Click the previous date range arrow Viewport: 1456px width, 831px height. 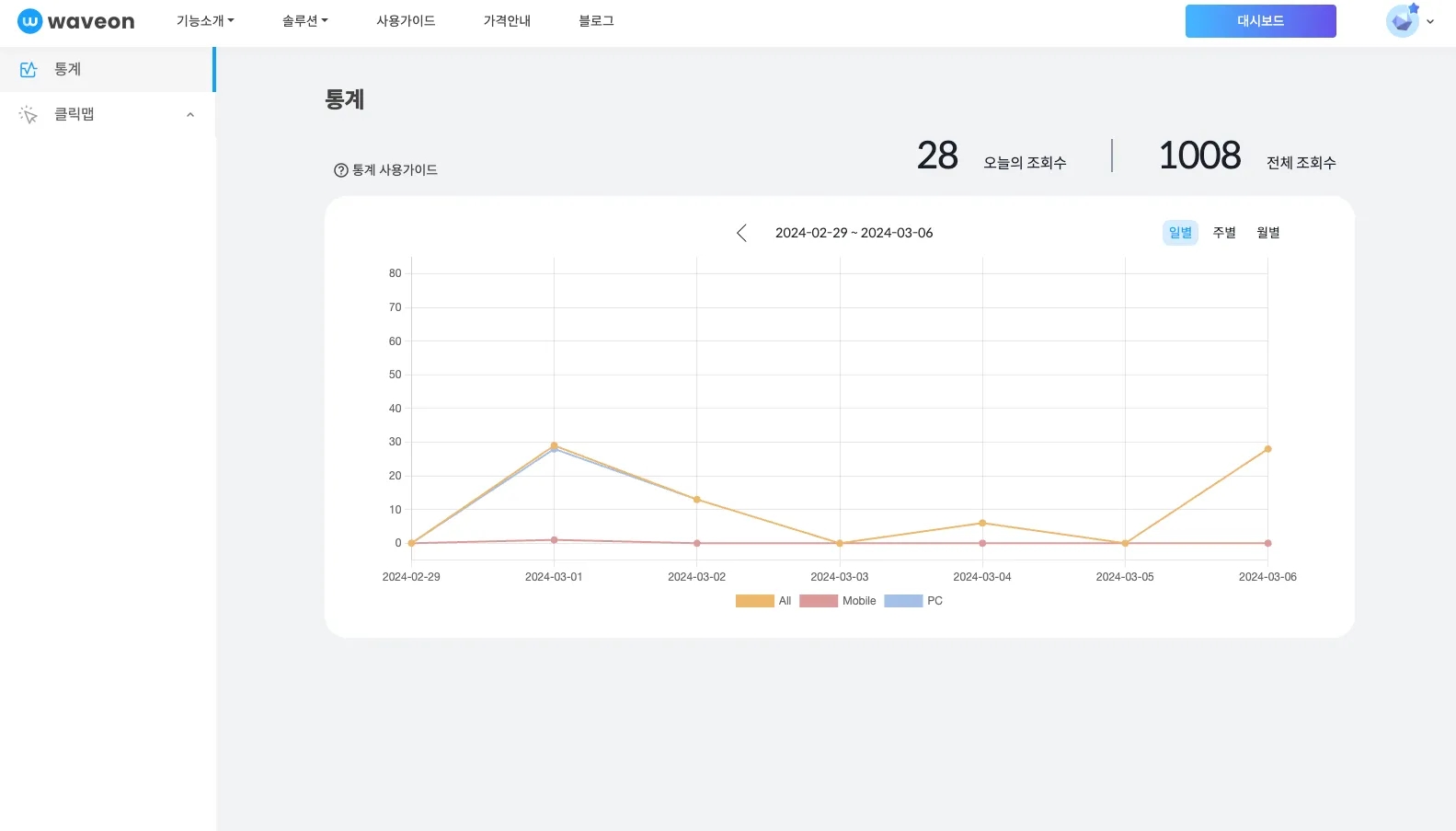pyautogui.click(x=741, y=233)
